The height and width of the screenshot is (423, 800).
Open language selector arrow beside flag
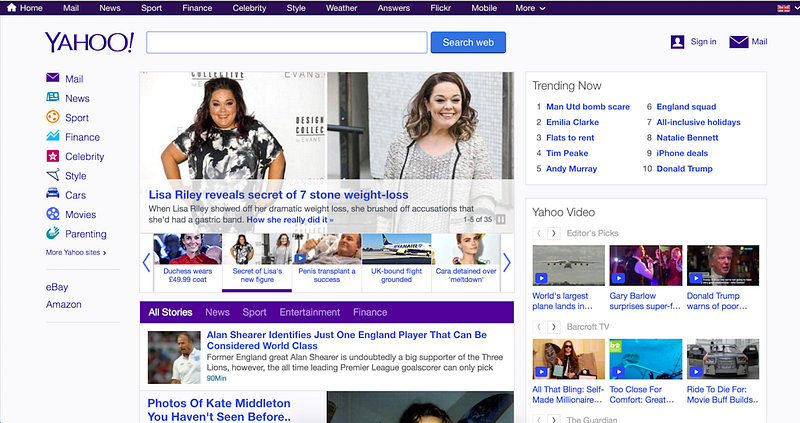[796, 9]
